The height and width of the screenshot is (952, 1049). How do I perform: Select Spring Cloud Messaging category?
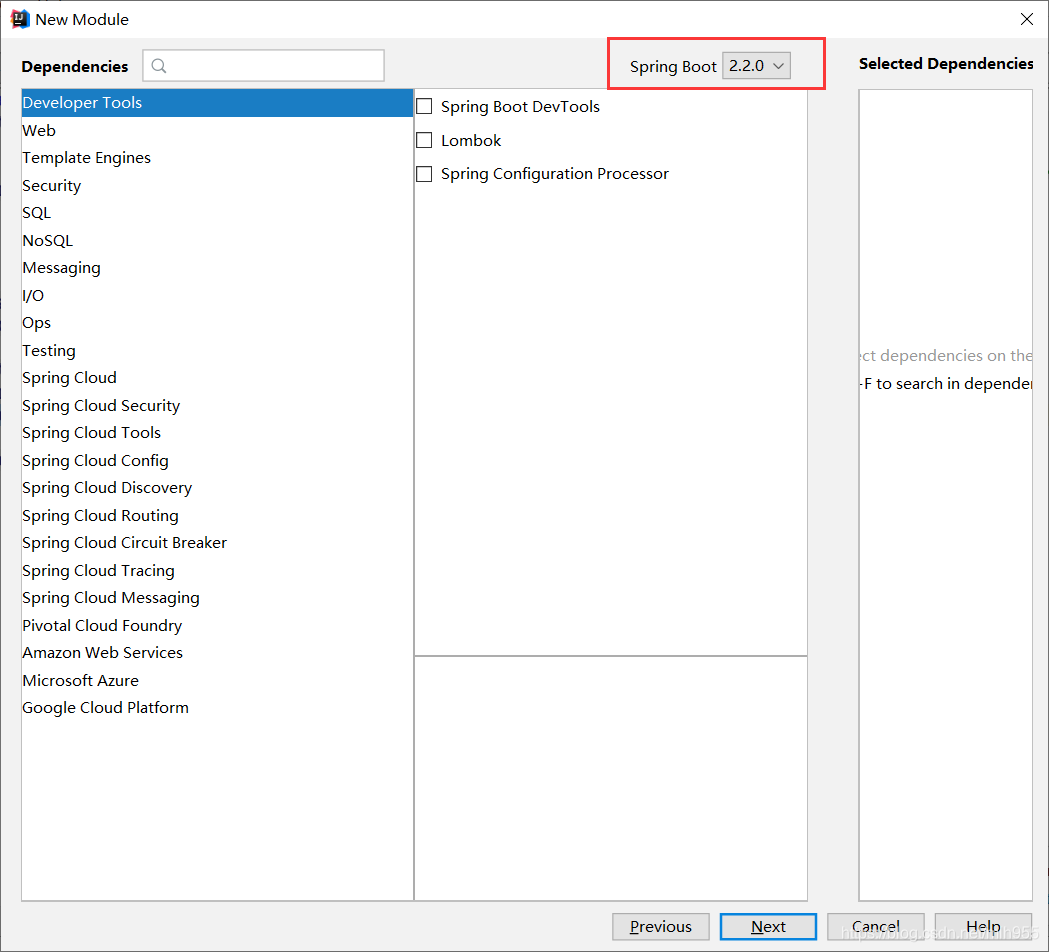pos(217,597)
